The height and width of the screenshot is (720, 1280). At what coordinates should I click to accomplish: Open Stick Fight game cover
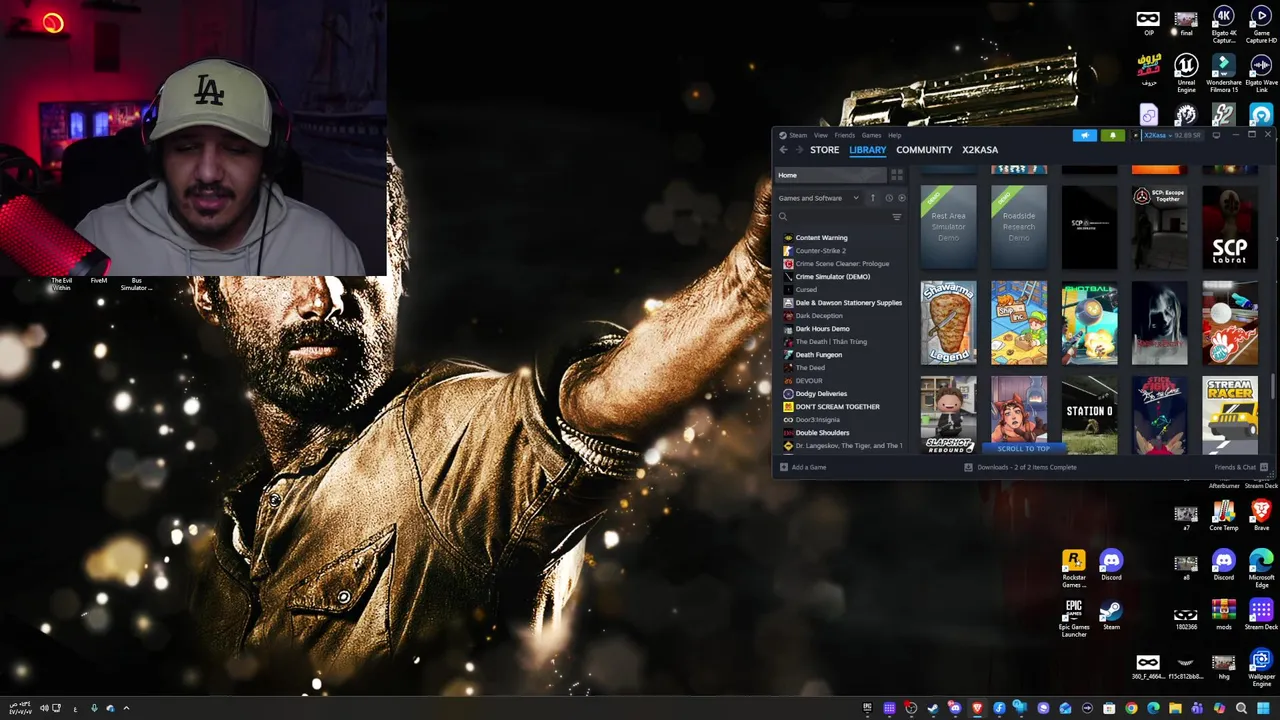point(1160,415)
